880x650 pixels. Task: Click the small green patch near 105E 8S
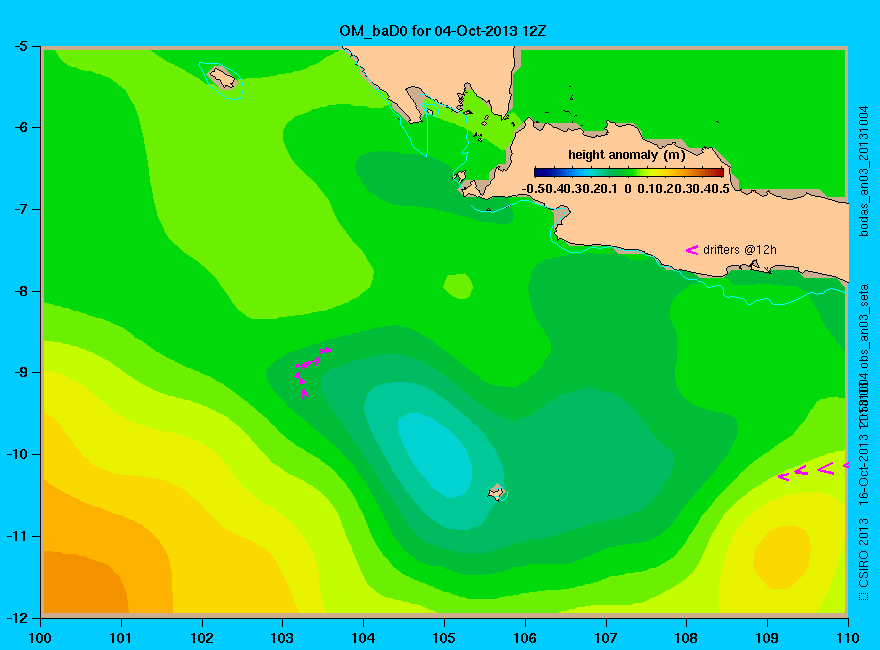click(457, 286)
